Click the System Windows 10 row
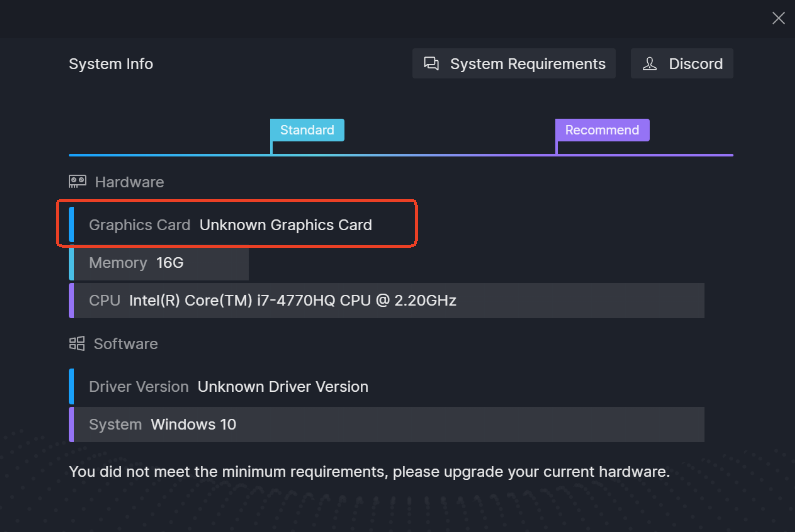The width and height of the screenshot is (795, 532). 386,424
